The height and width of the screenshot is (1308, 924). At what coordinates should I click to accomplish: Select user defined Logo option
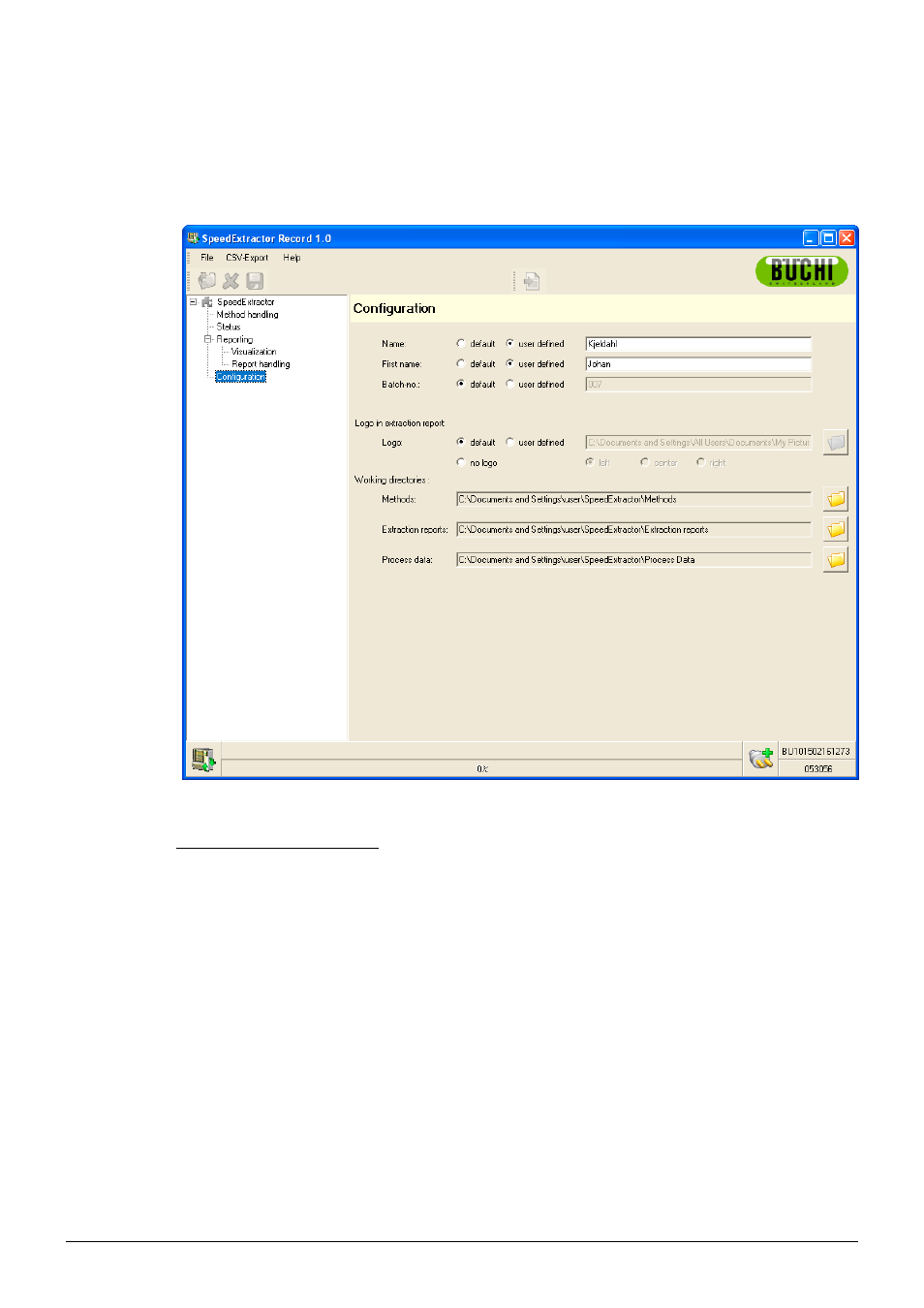pyautogui.click(x=510, y=443)
